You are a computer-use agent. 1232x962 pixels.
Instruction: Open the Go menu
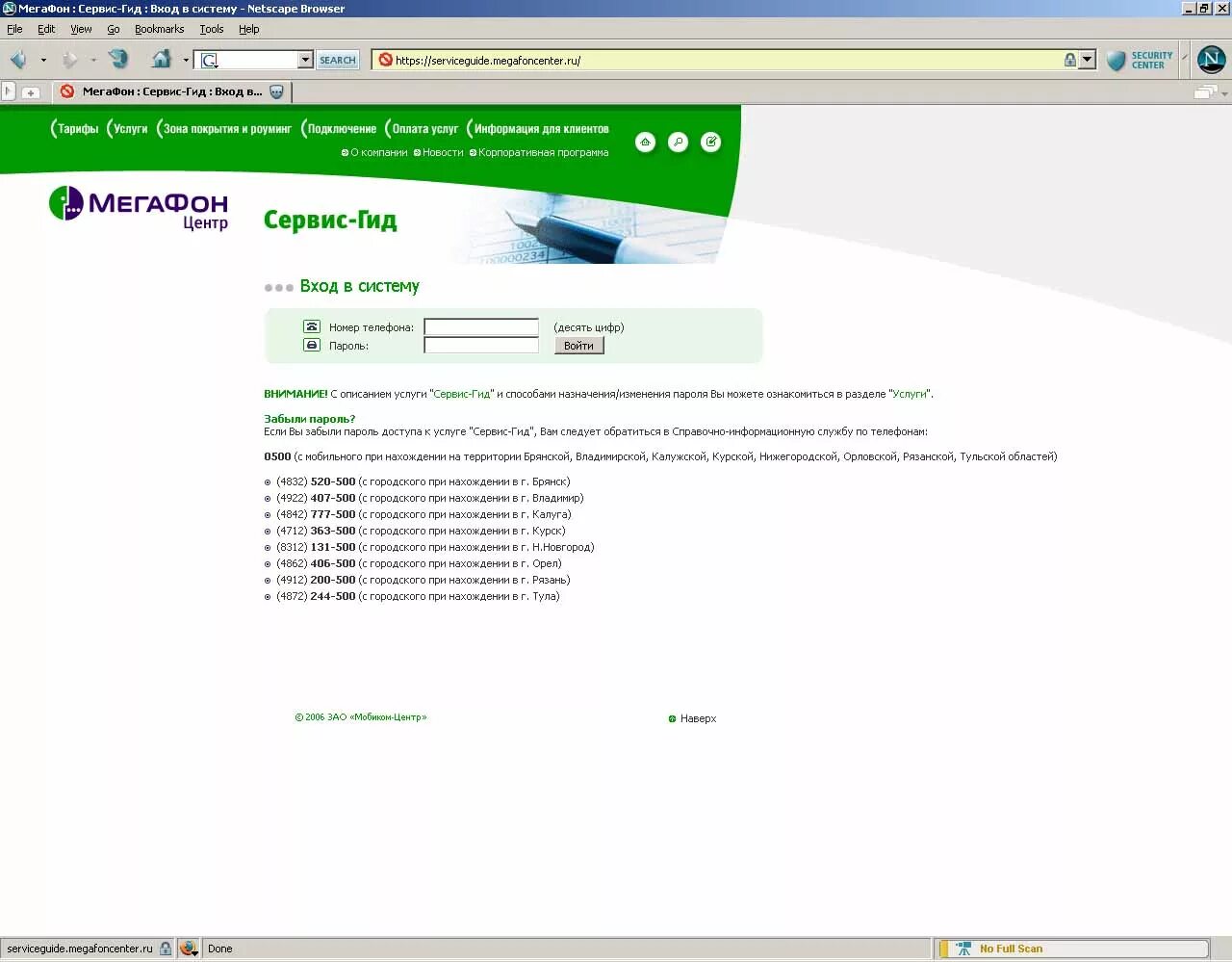114,29
